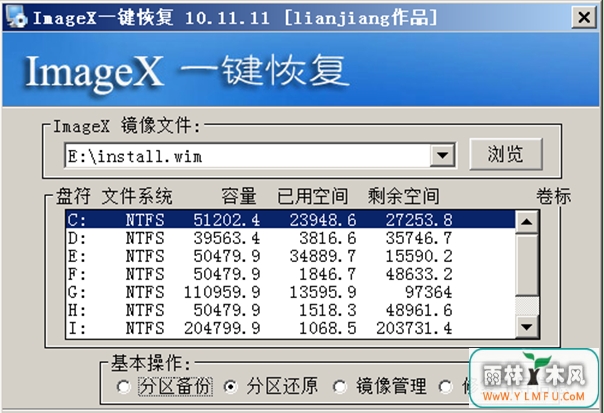604x413 pixels.
Task: Click the 容量 column header
Action: (x=239, y=196)
